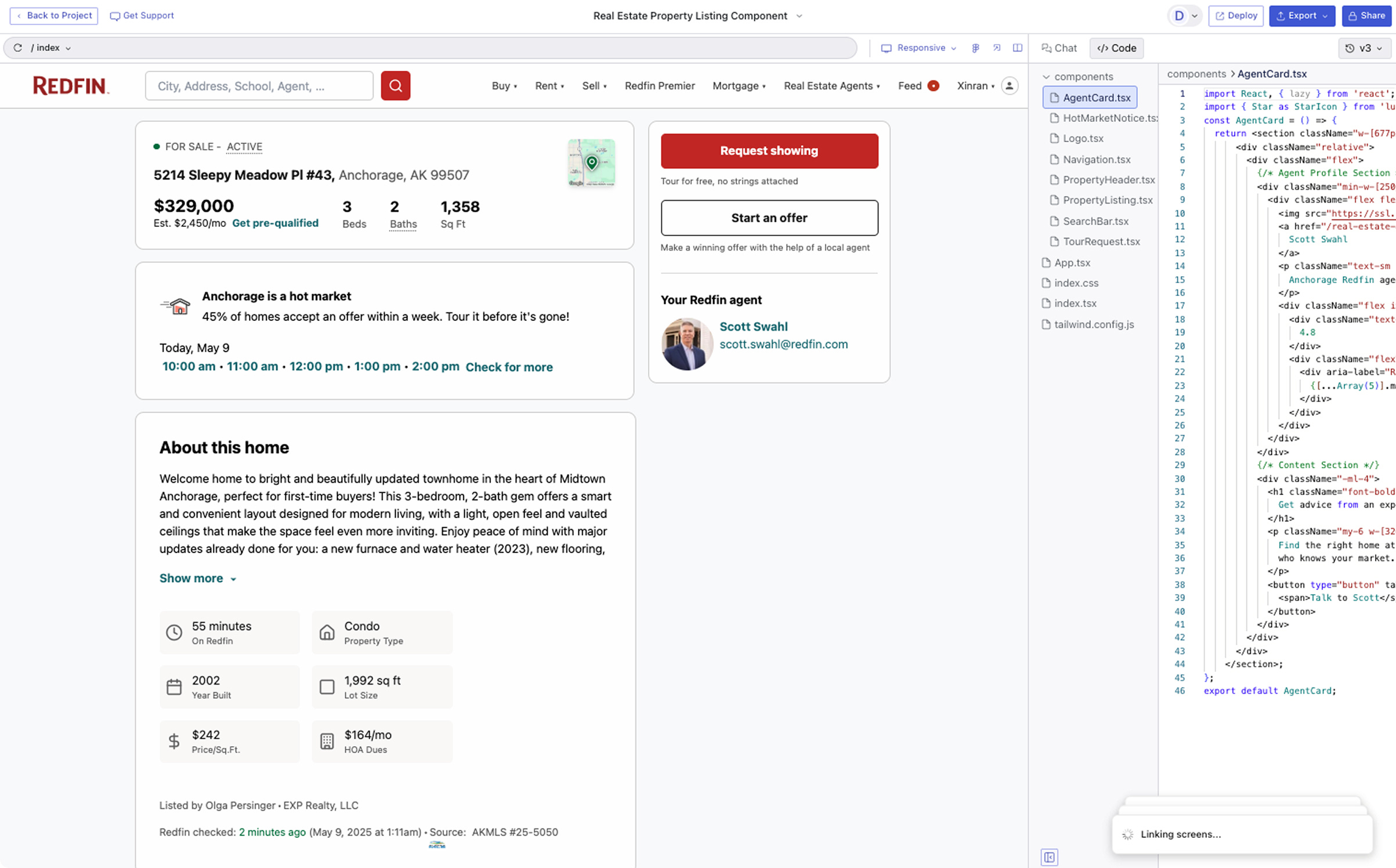The height and width of the screenshot is (868, 1396).
Task: Switch to the Chat tab
Action: tap(1059, 48)
